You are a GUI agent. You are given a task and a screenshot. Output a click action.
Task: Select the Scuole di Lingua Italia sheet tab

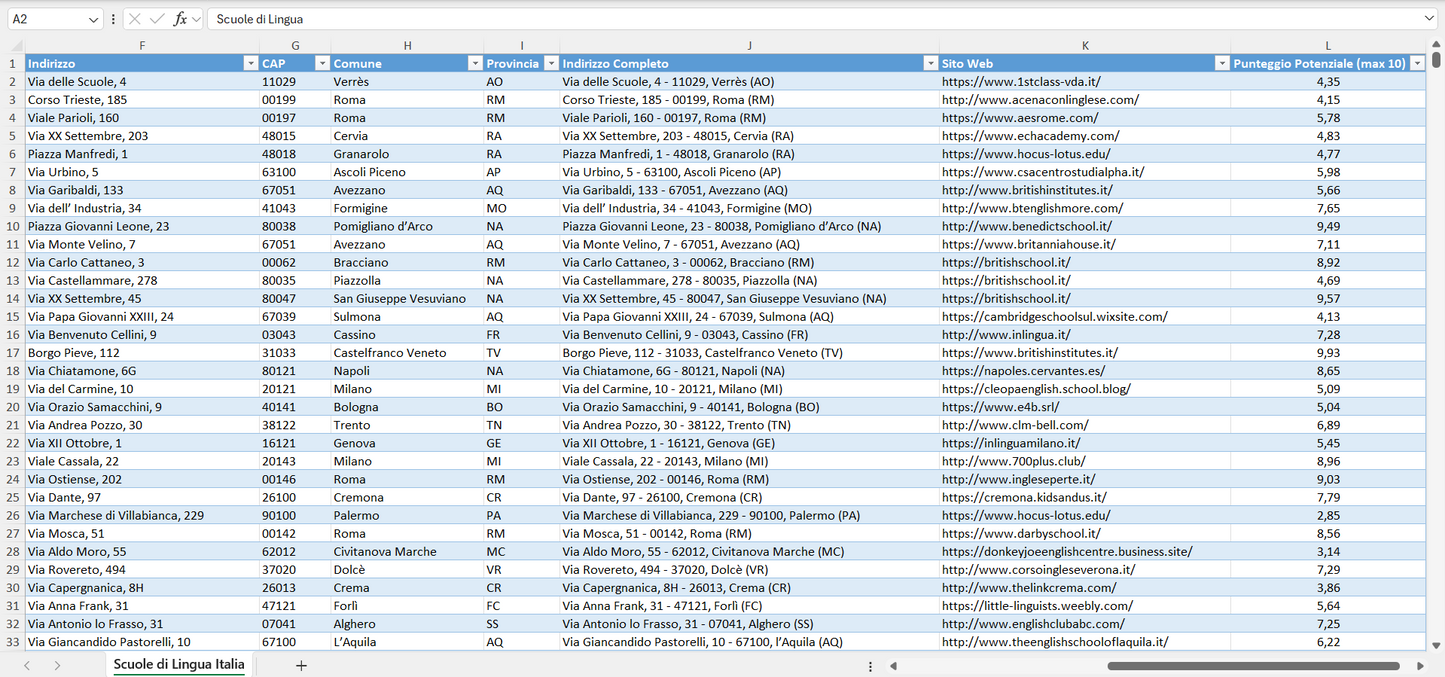[178, 664]
